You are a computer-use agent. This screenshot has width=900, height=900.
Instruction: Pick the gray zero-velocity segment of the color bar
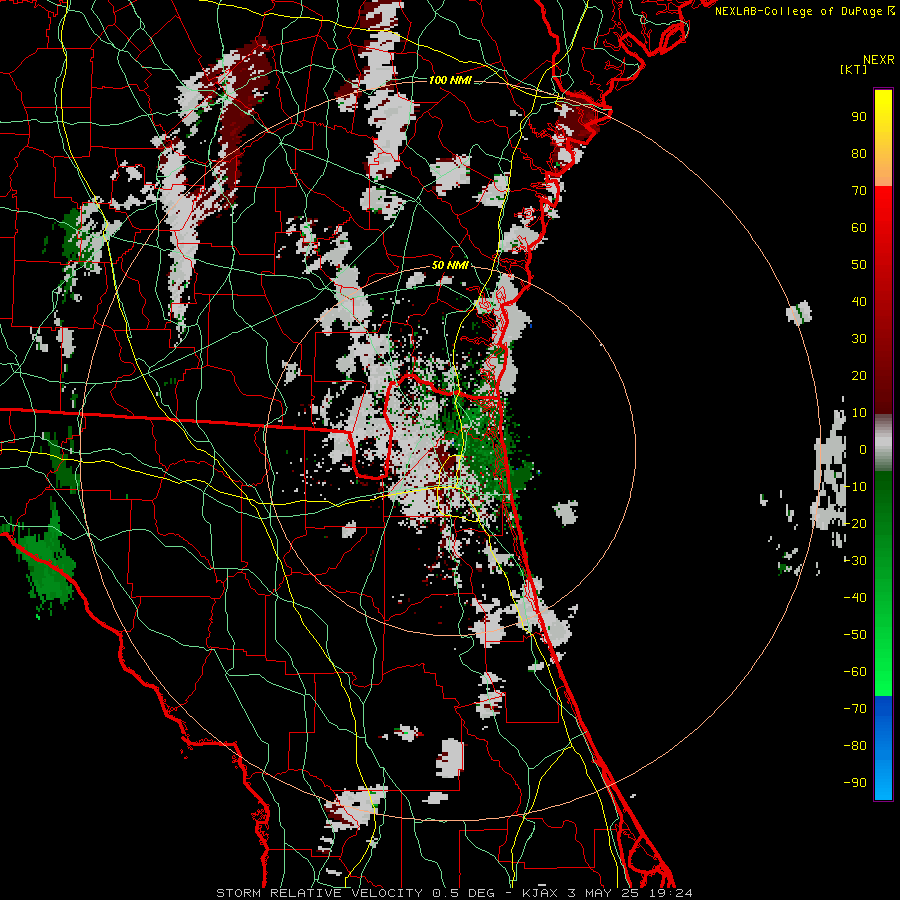click(x=883, y=443)
